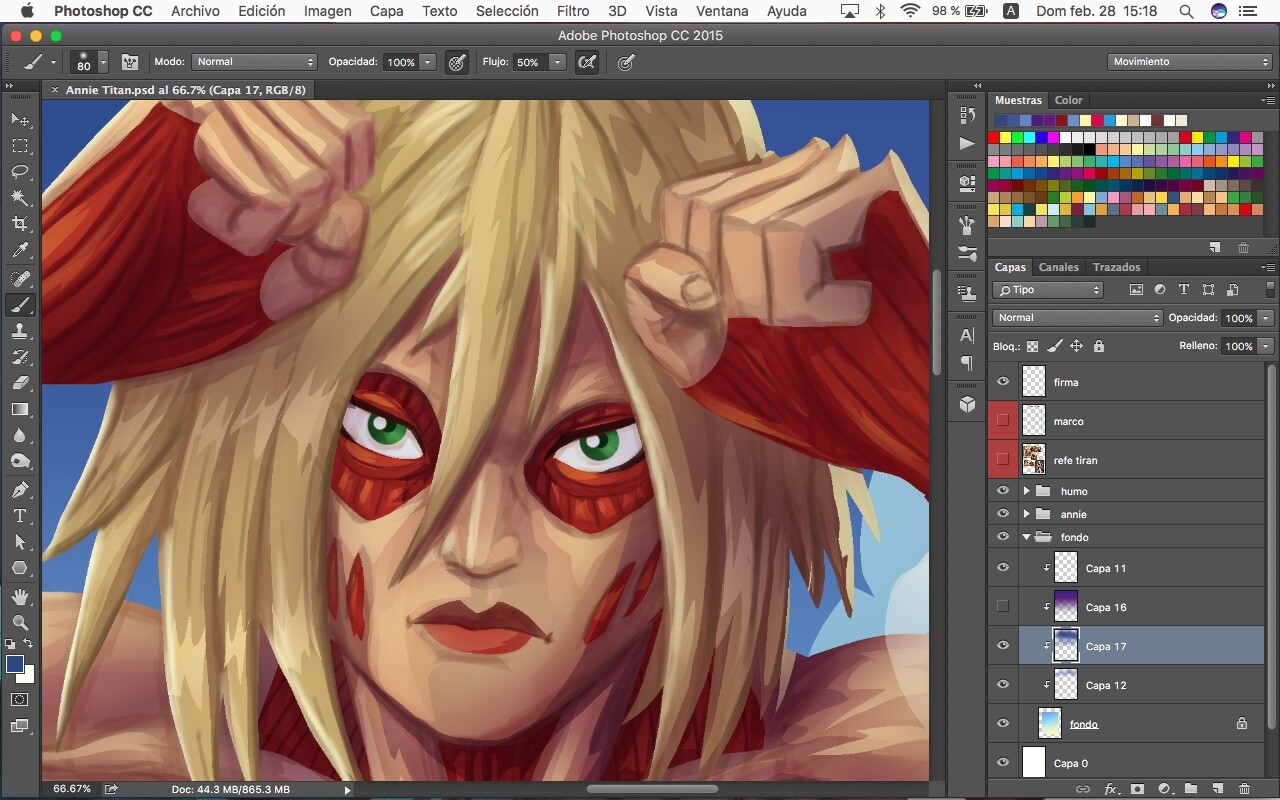Show the marco layer

[1003, 421]
